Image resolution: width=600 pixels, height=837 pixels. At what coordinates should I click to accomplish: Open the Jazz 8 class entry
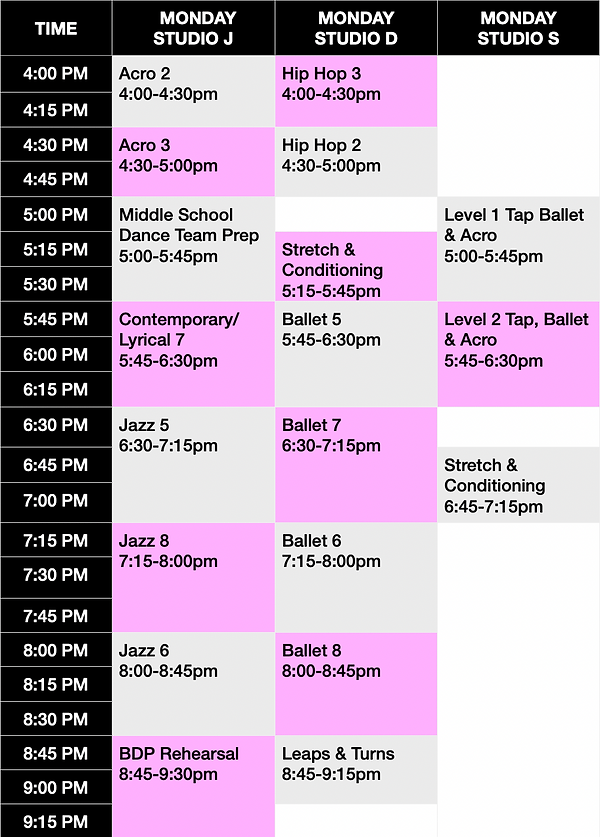193,578
